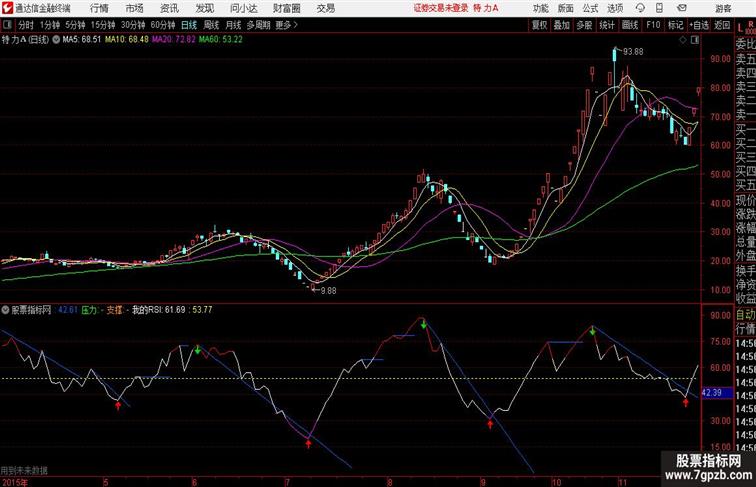This screenshot has width=756, height=487.
Task: Expand the 特力A indicator dropdown arrow
Action: pos(56,40)
